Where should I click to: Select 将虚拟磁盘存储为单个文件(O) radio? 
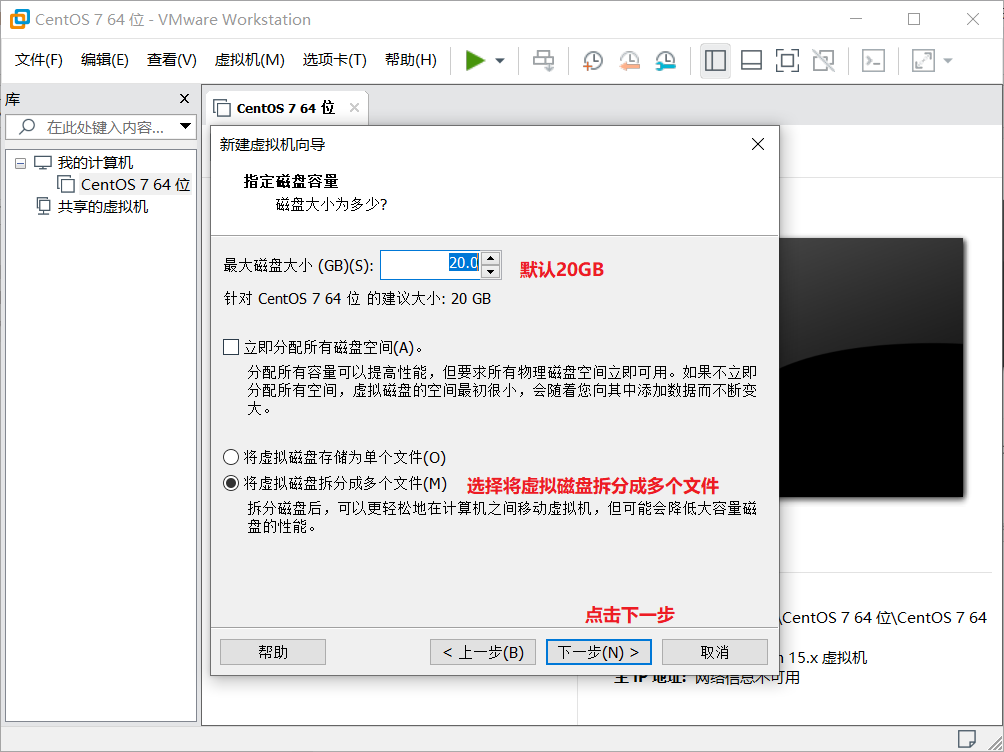231,457
